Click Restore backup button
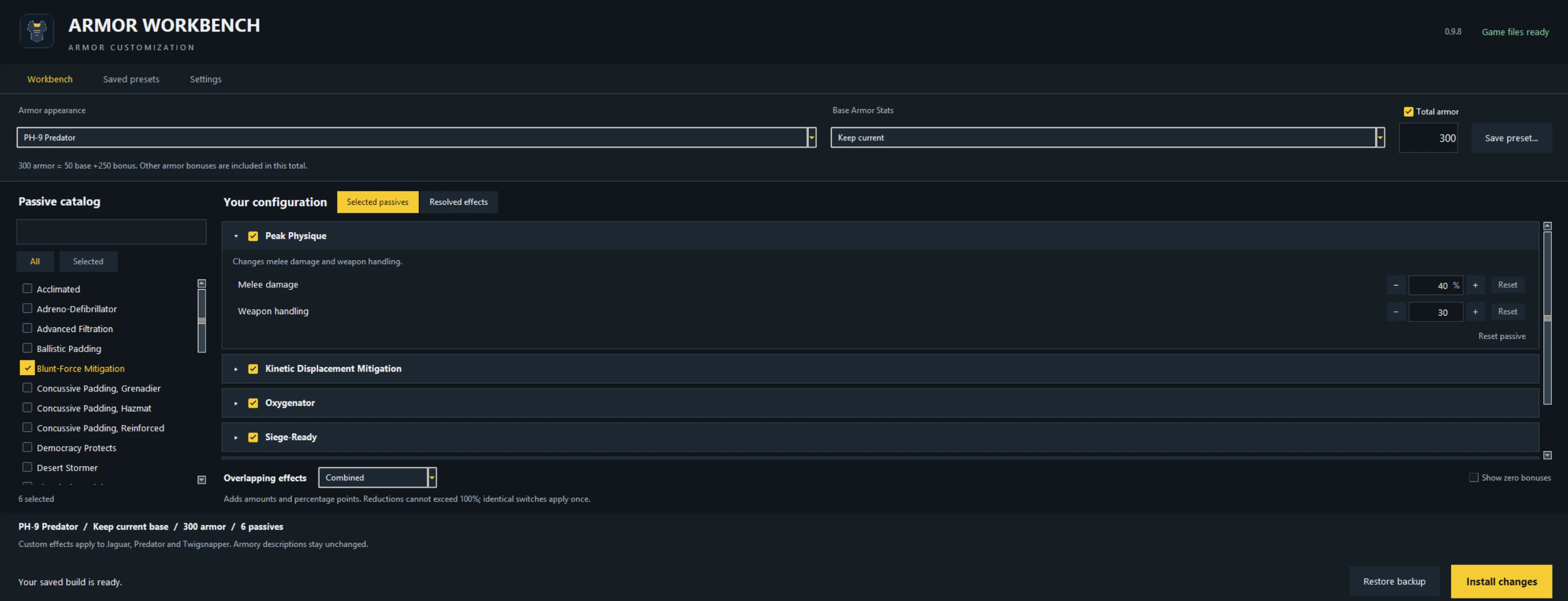This screenshot has height=601, width=1568. pos(1395,581)
